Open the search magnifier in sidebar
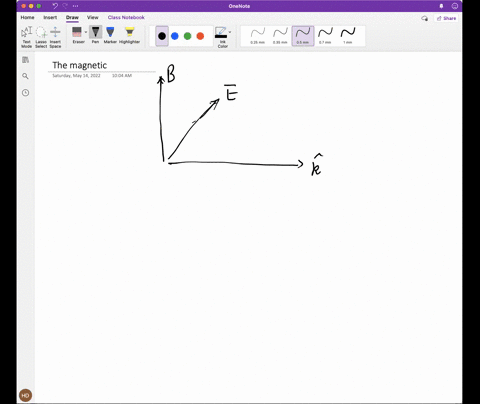This screenshot has width=480, height=404. (25, 76)
